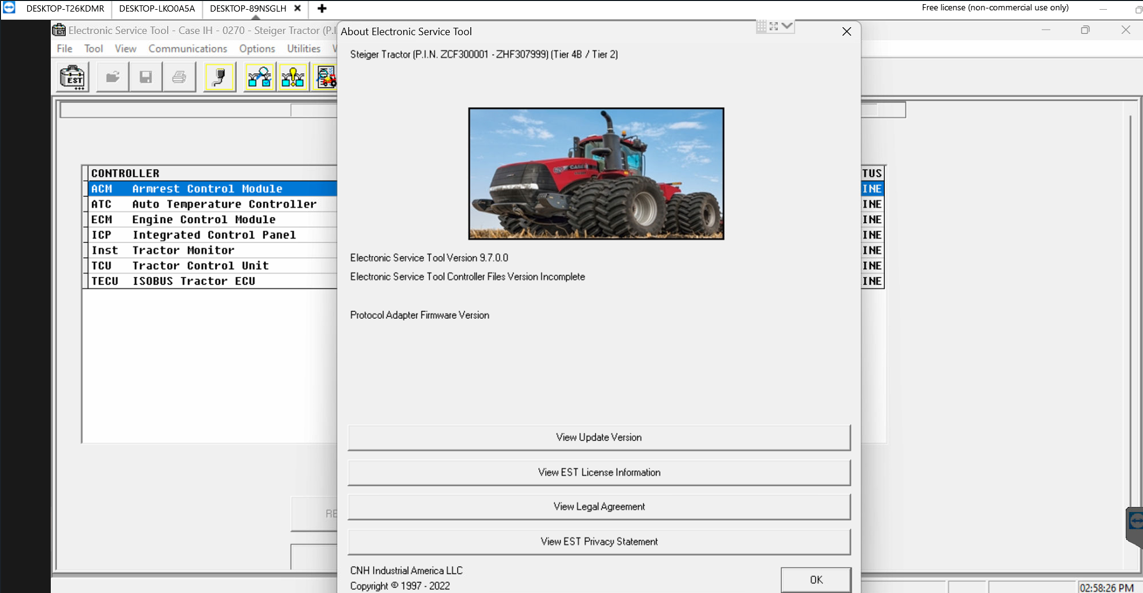
Task: Click the monitor grid icon on the dialog
Action: pos(761,26)
